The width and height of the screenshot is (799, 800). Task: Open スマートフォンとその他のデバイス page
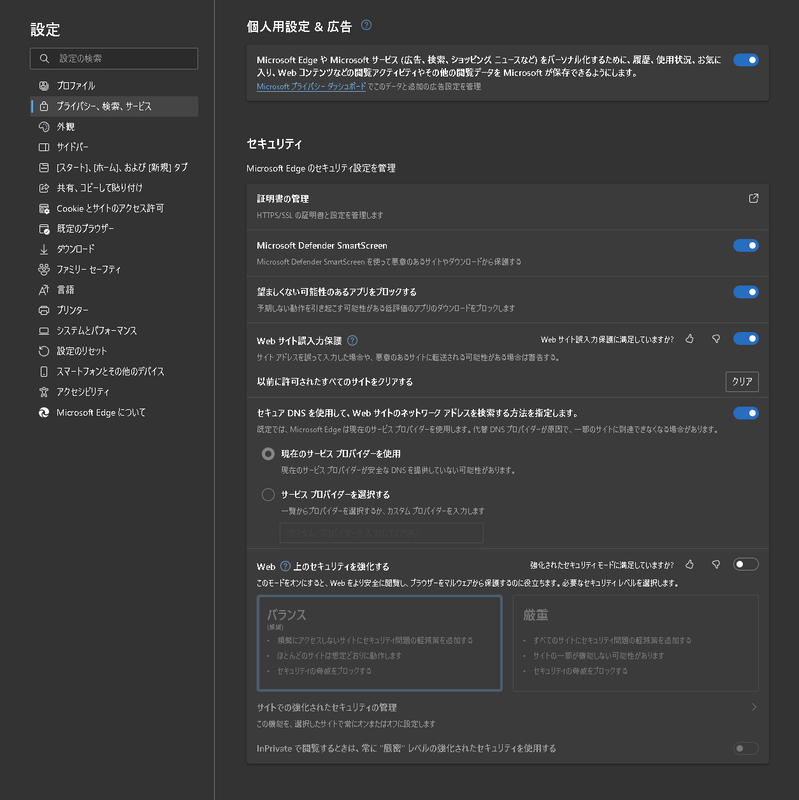click(x=114, y=371)
